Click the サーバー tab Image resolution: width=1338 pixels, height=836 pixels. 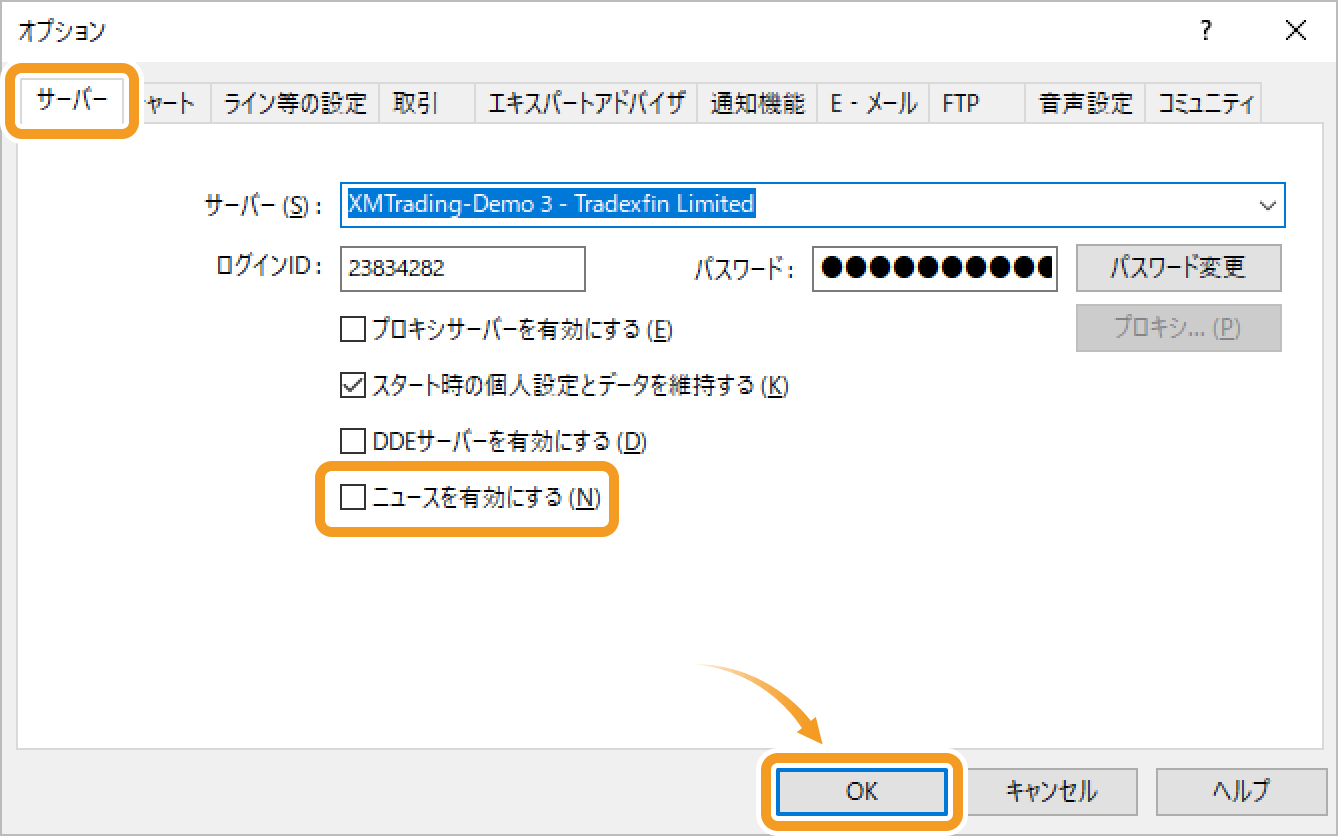pos(72,100)
